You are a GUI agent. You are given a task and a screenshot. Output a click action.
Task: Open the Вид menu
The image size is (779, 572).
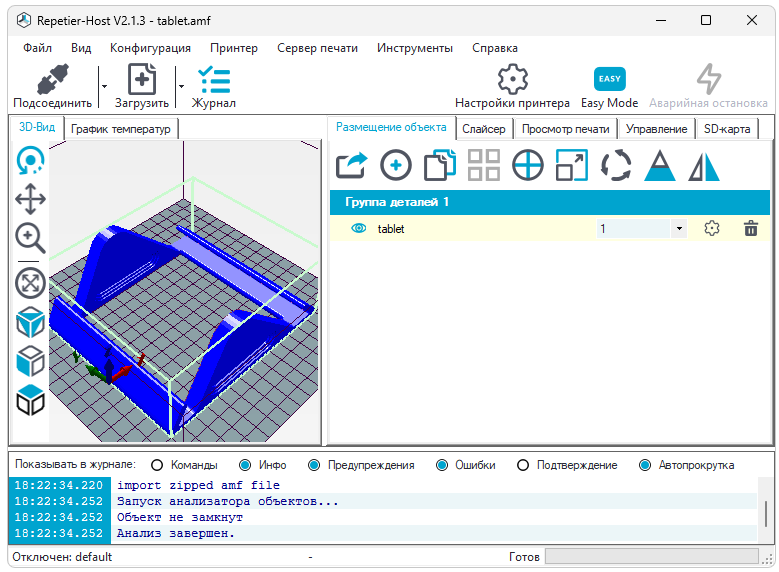point(81,48)
